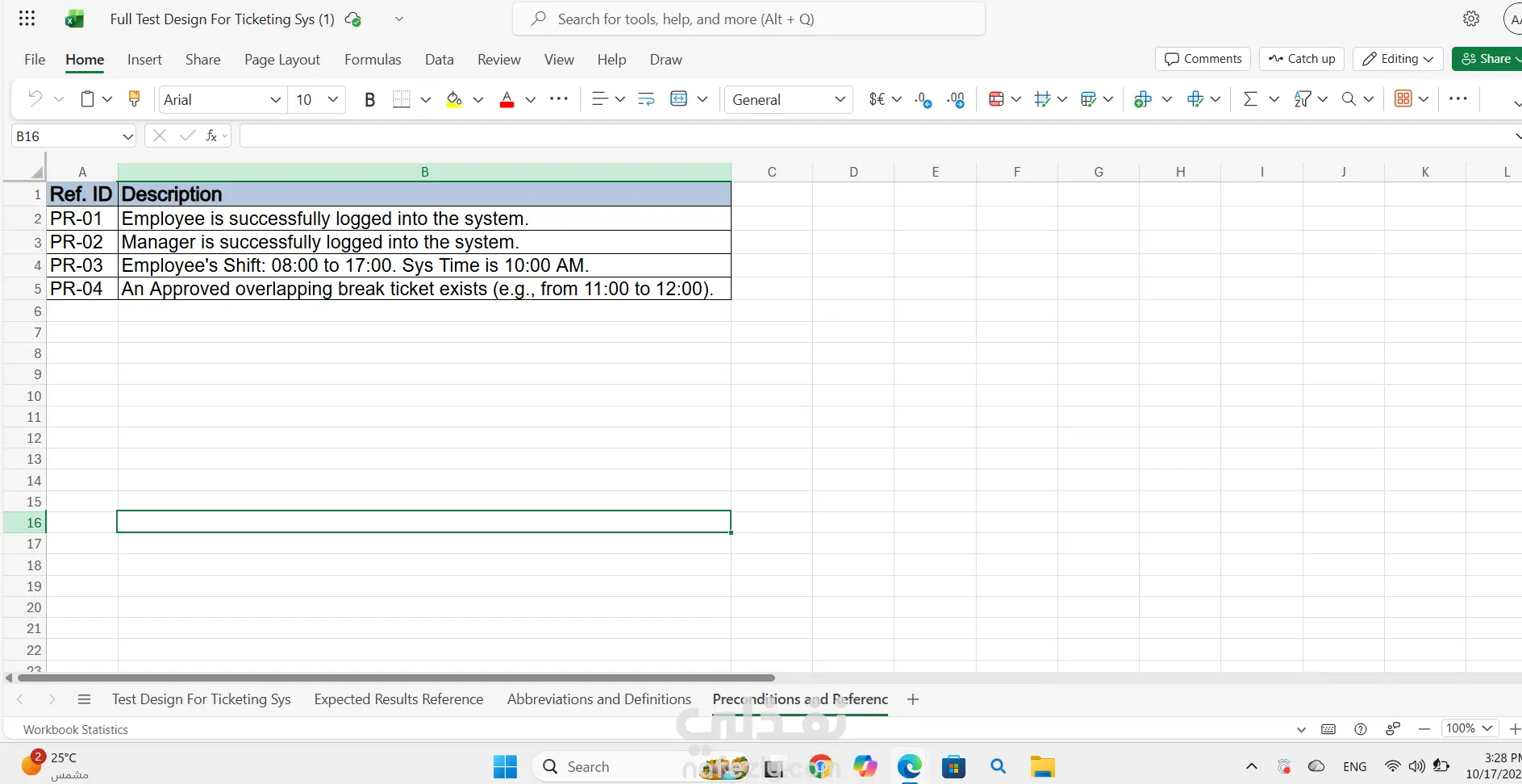The image size is (1522, 784).
Task: Select the Format Painter brush
Action: click(x=134, y=98)
